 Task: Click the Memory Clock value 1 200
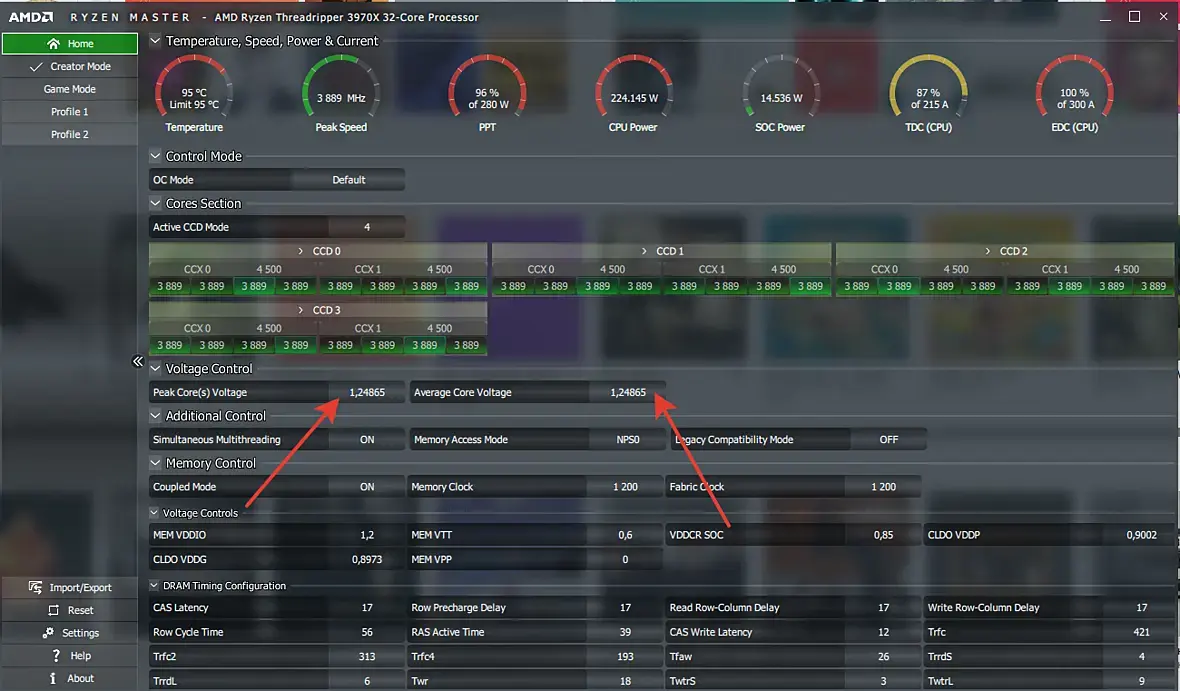625,487
